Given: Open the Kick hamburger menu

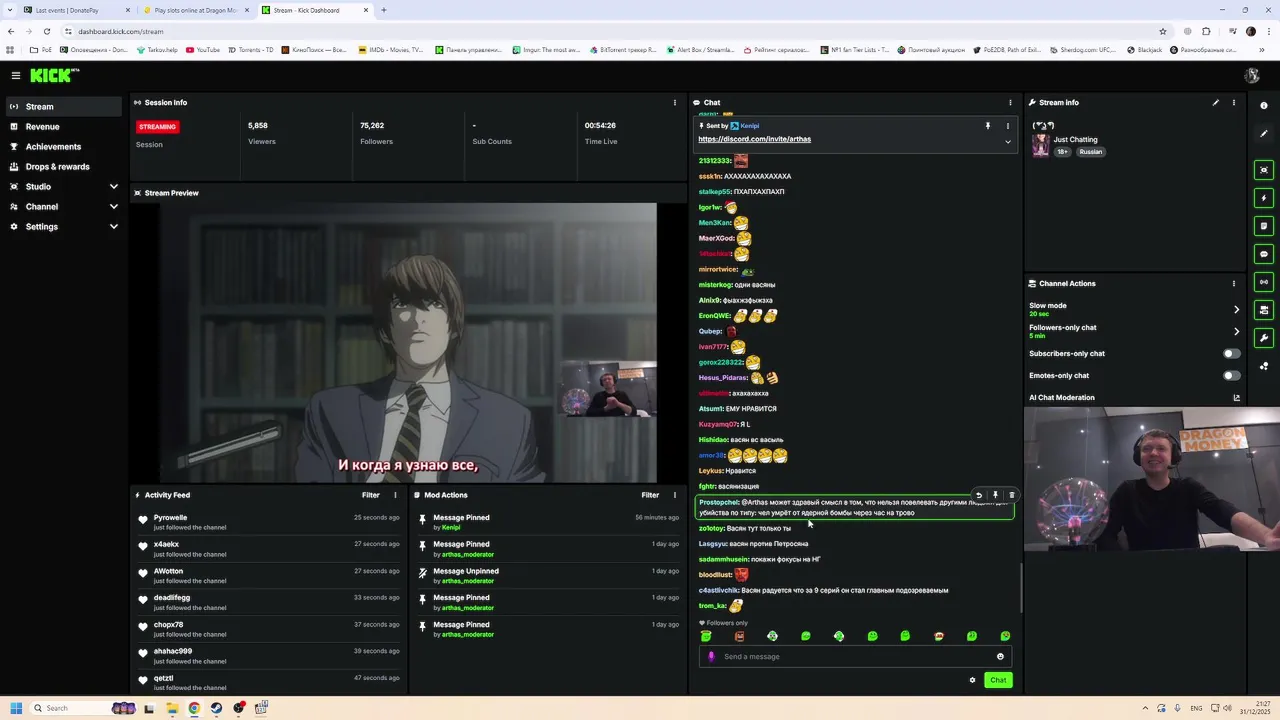Looking at the screenshot, I should coord(15,75).
